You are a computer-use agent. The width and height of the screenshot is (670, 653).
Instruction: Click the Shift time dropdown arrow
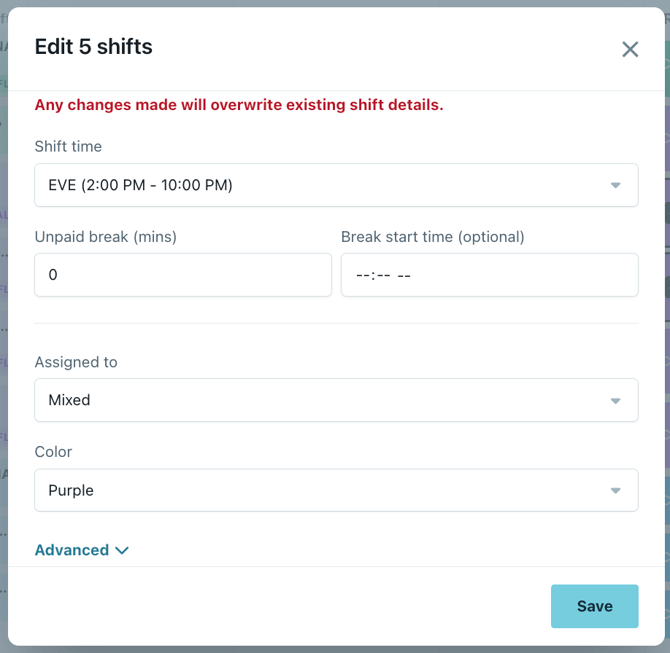point(616,185)
